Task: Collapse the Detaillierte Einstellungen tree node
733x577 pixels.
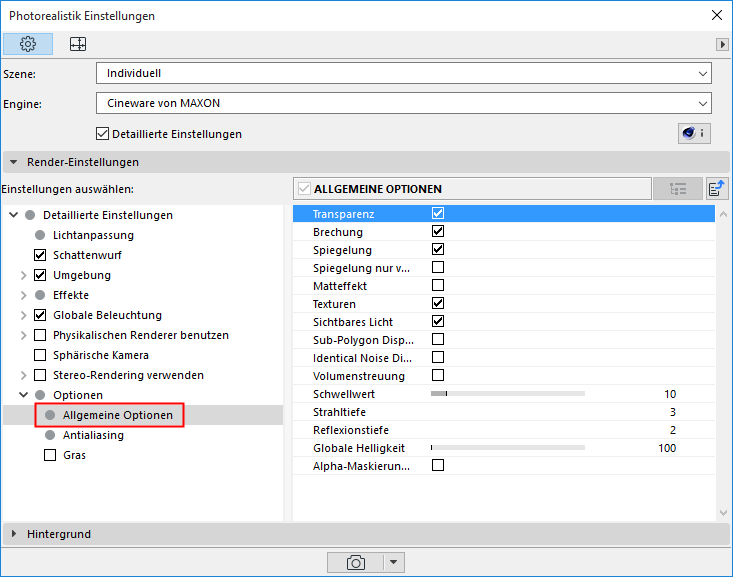Action: (14, 215)
